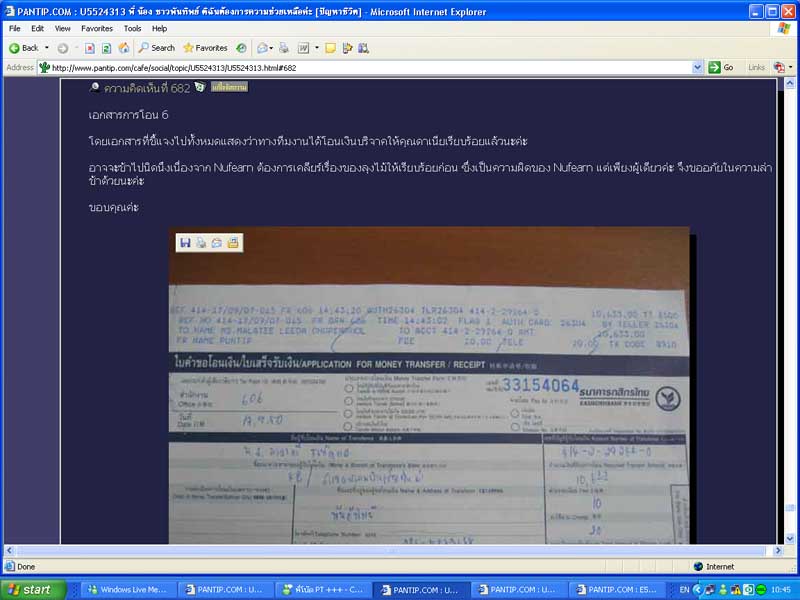Click the yellow Discuss note icon
800x600 pixels.
click(x=331, y=48)
